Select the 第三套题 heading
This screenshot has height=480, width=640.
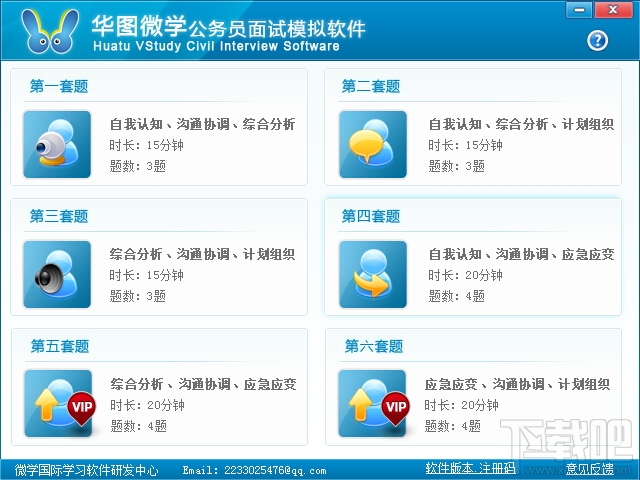(59, 216)
